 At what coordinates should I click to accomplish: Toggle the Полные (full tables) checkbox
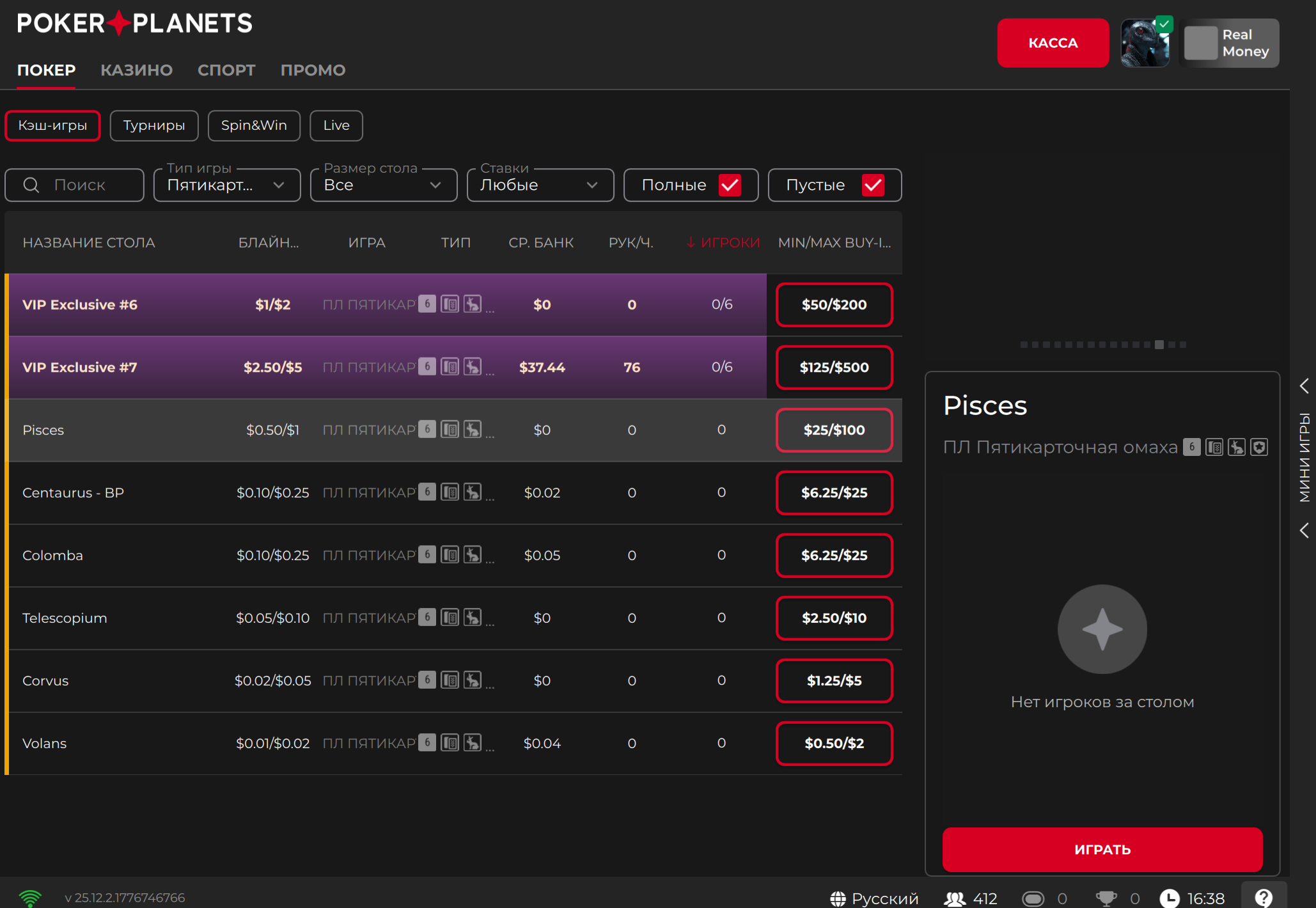click(x=730, y=185)
